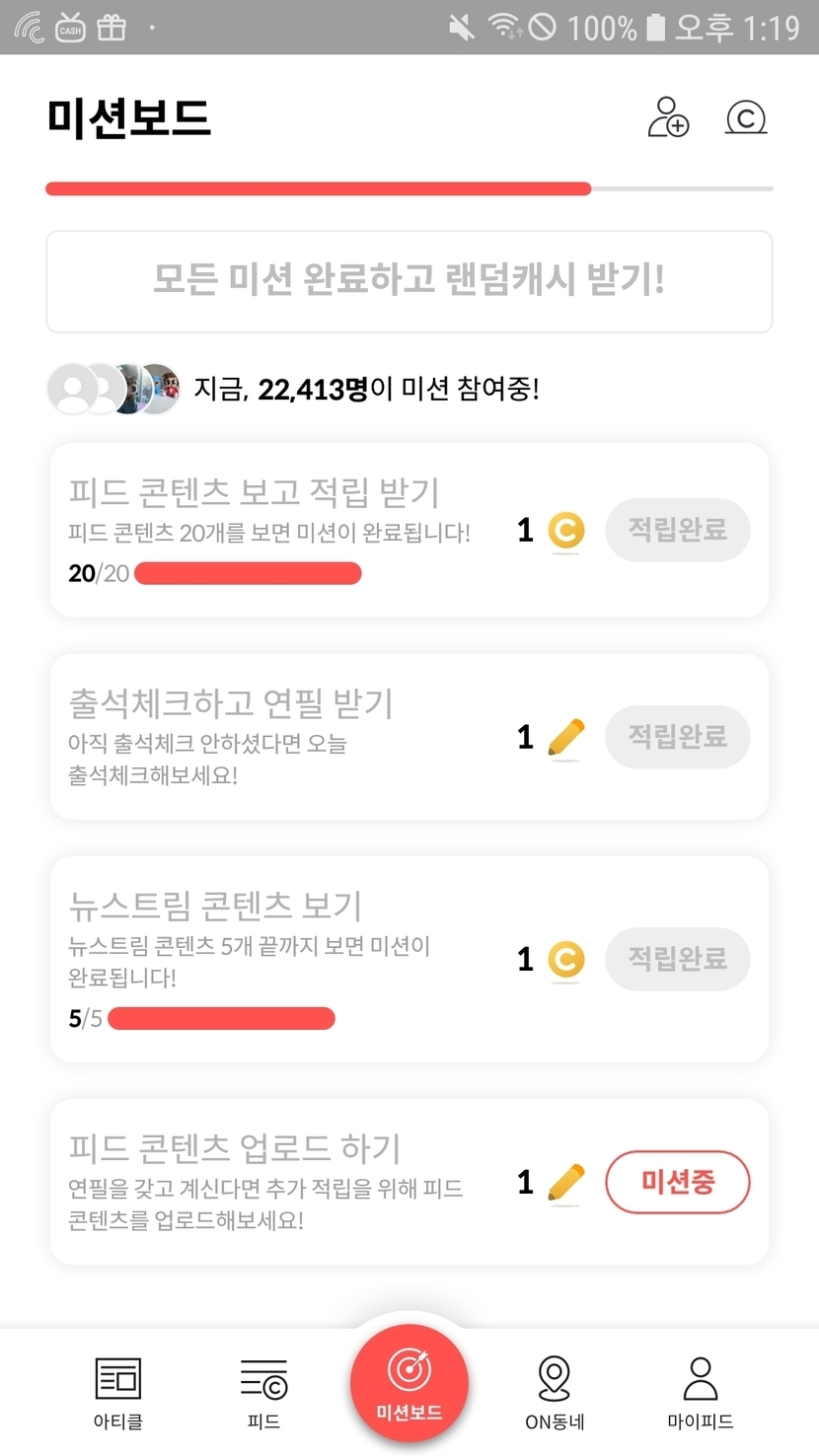Image resolution: width=819 pixels, height=1456 pixels.
Task: Tap the gift icon in status bar
Action: click(x=112, y=27)
